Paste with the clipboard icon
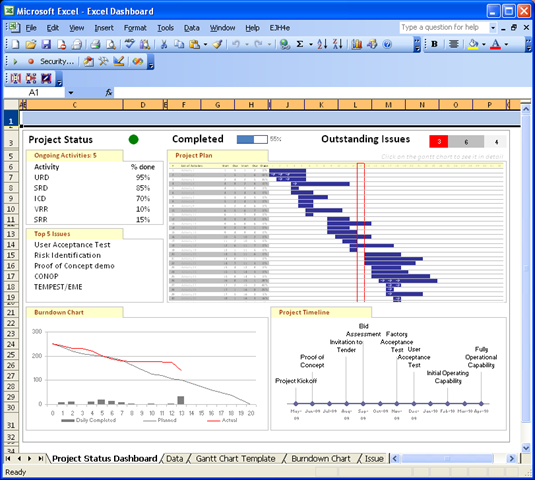 194,44
